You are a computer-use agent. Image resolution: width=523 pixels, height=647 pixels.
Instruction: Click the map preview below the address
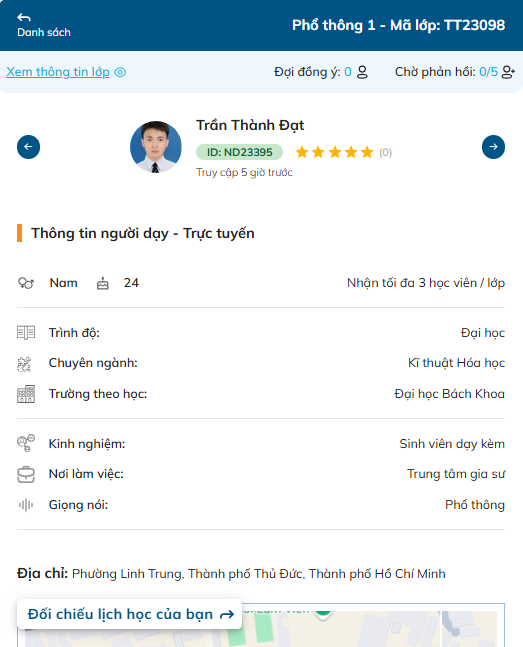[x=261, y=627]
